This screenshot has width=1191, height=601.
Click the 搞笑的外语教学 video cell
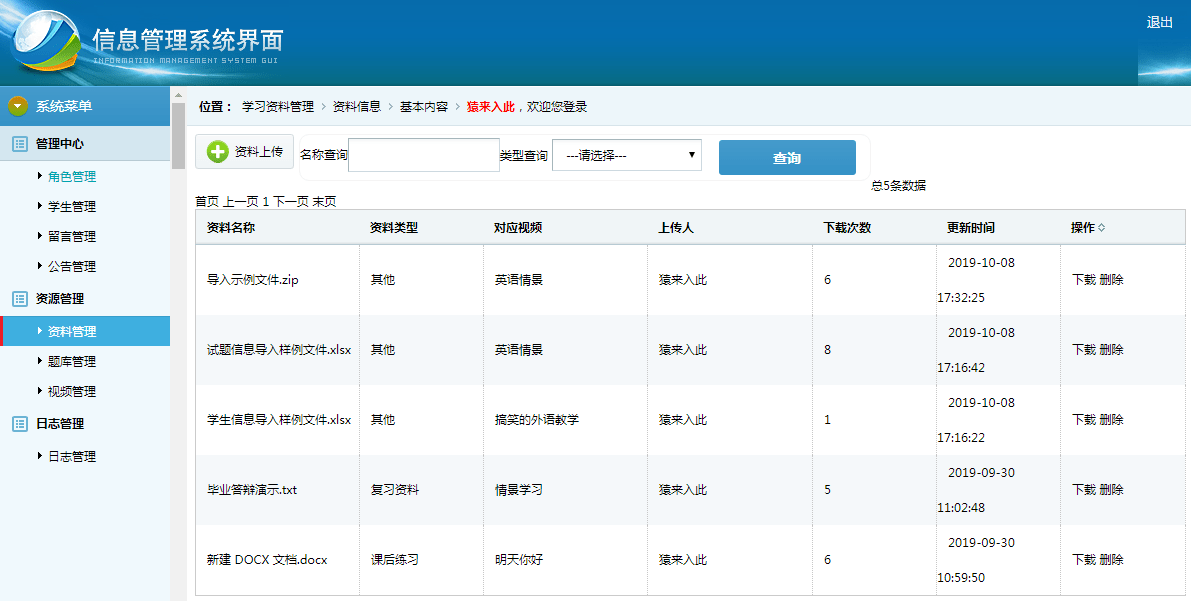pyautogui.click(x=537, y=419)
